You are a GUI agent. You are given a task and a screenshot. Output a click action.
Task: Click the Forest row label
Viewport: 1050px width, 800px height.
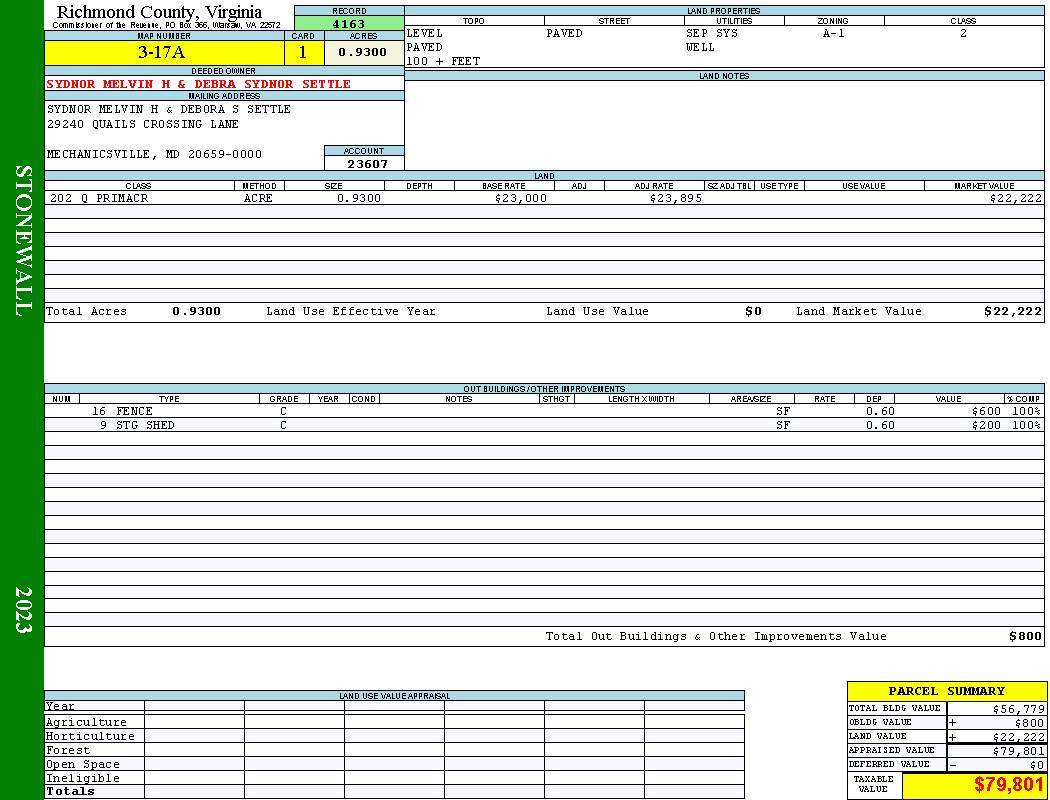68,750
